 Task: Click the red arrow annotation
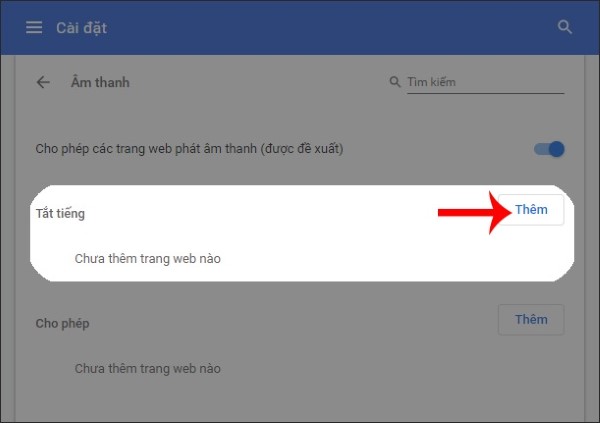(x=474, y=212)
